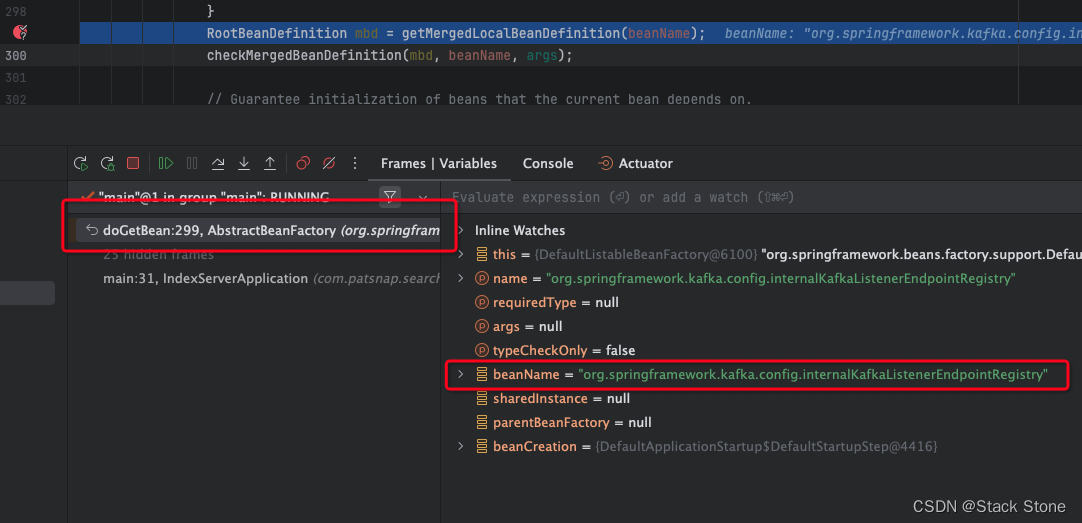
Task: Switch to the Frames | Variables tab
Action: 439,164
